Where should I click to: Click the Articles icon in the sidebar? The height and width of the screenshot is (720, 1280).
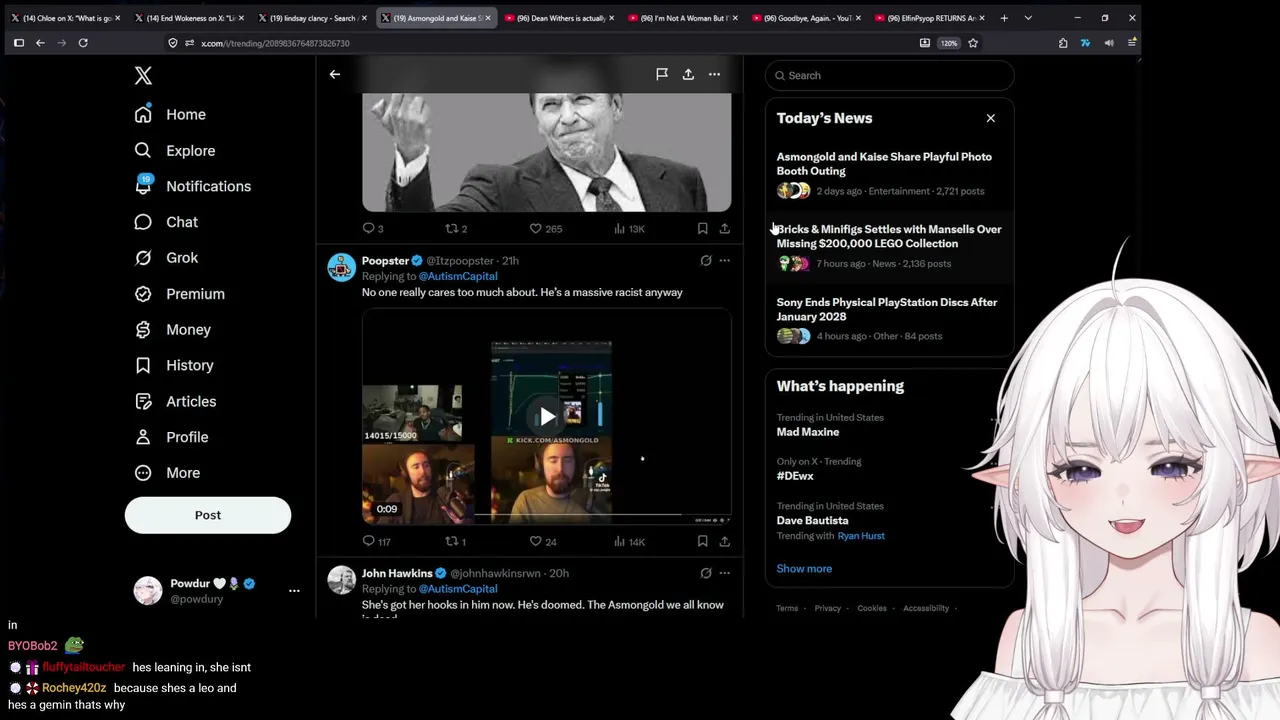tap(143, 402)
